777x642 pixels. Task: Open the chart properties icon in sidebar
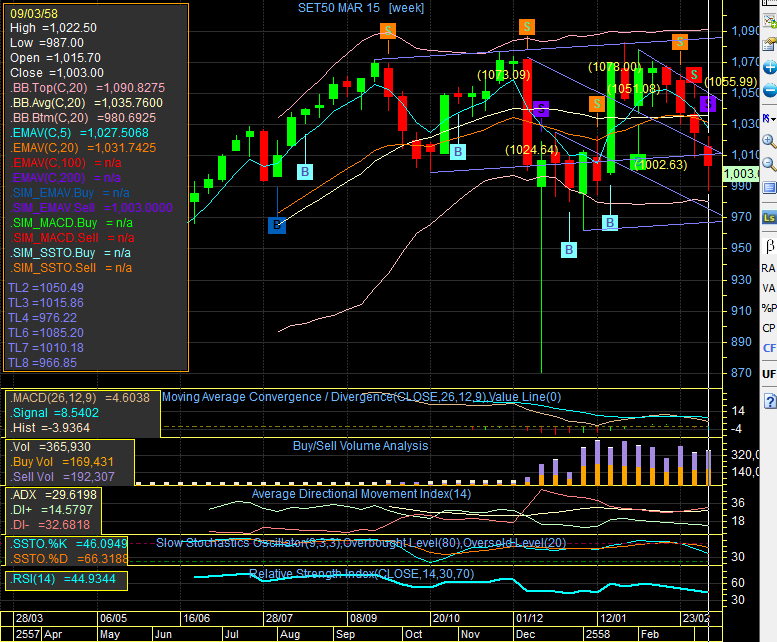[x=769, y=44]
